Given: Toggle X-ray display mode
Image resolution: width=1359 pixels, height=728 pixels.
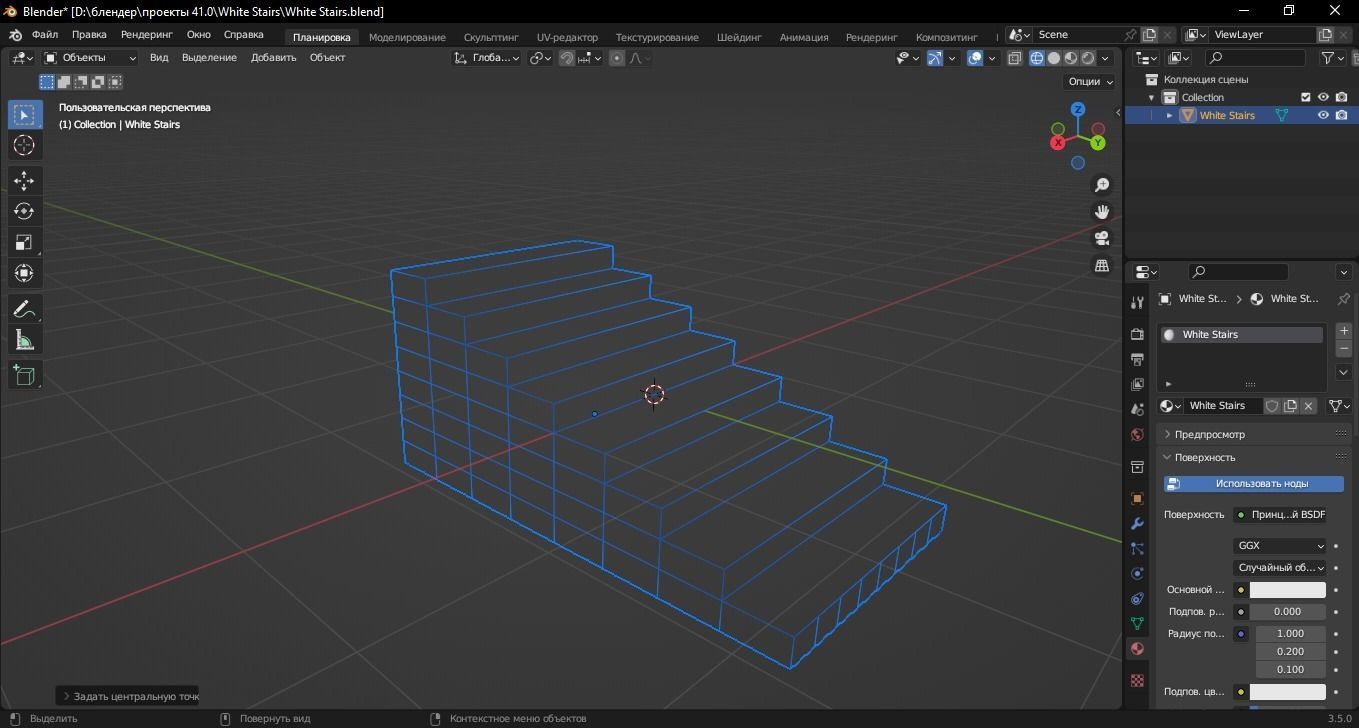Looking at the screenshot, I should tap(1014, 58).
